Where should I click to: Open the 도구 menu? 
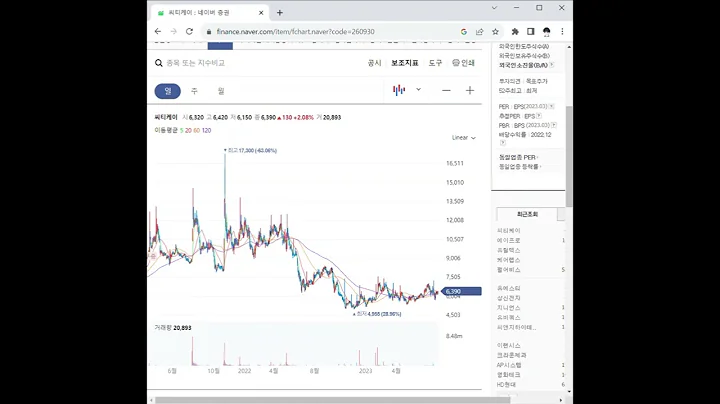tap(435, 63)
